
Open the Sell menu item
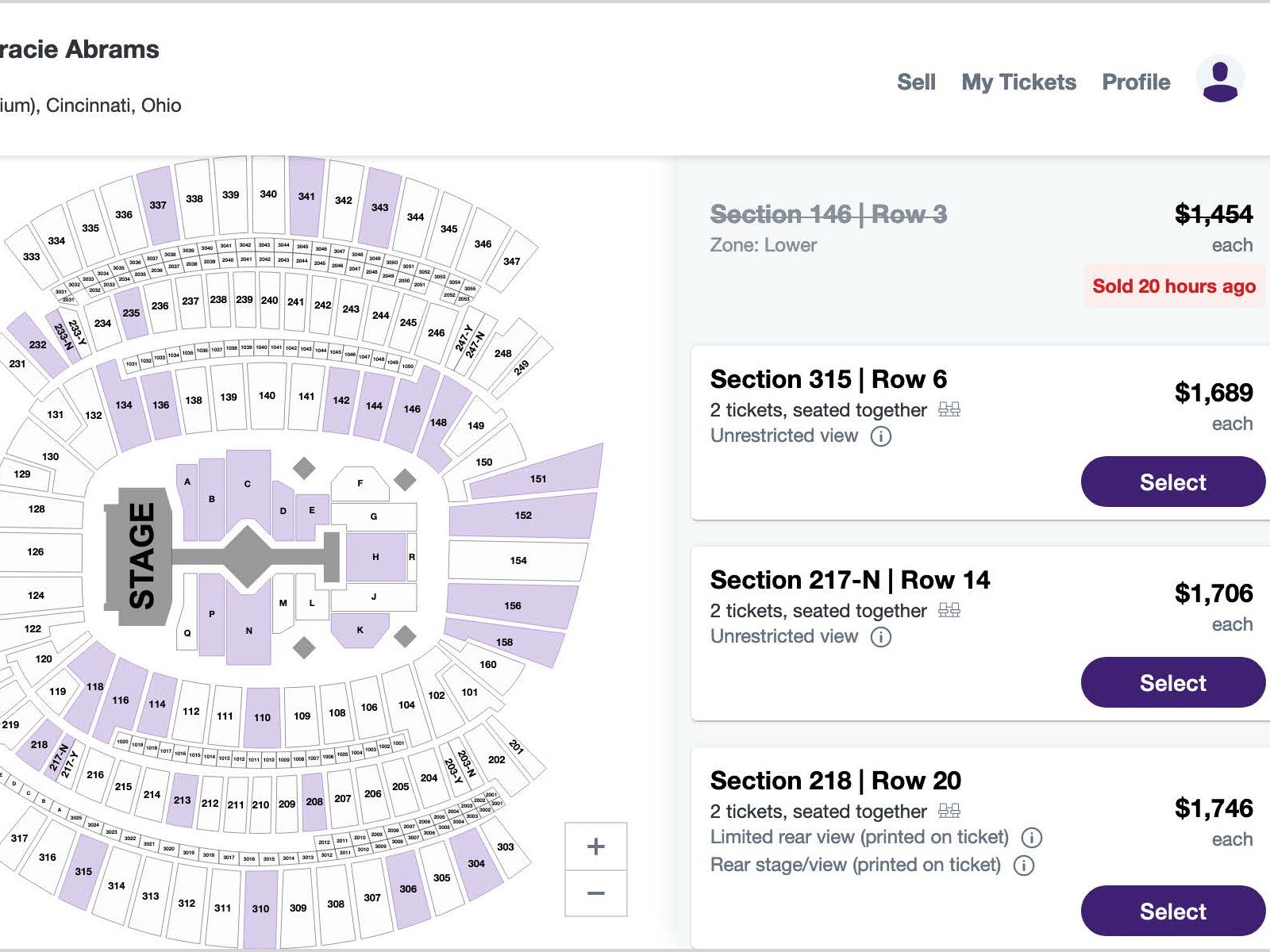pyautogui.click(x=916, y=82)
